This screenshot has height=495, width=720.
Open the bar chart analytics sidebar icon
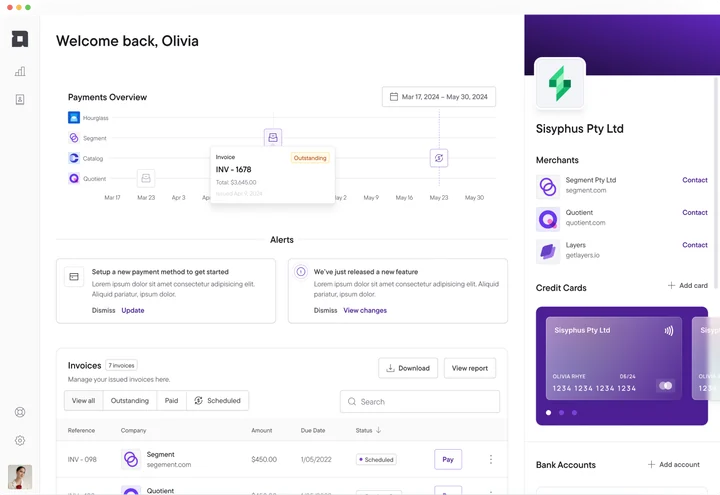[x=20, y=71]
